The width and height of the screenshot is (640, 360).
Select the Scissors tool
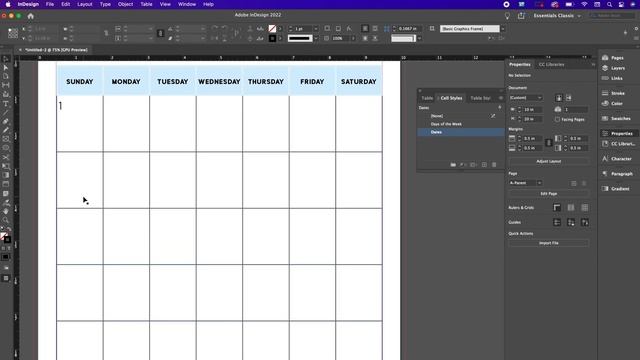coord(6,157)
